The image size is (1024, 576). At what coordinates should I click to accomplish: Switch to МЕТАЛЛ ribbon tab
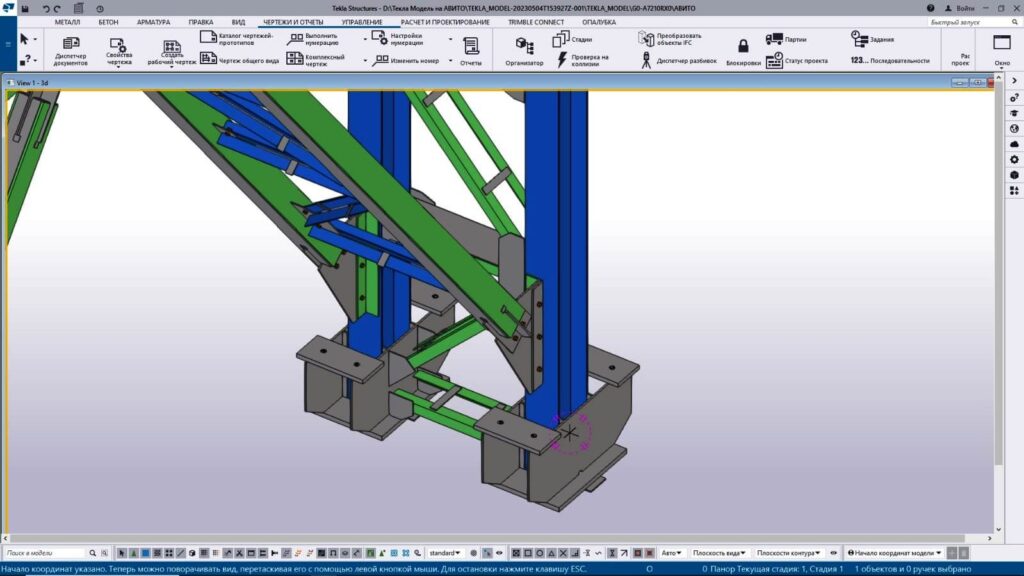pos(67,22)
